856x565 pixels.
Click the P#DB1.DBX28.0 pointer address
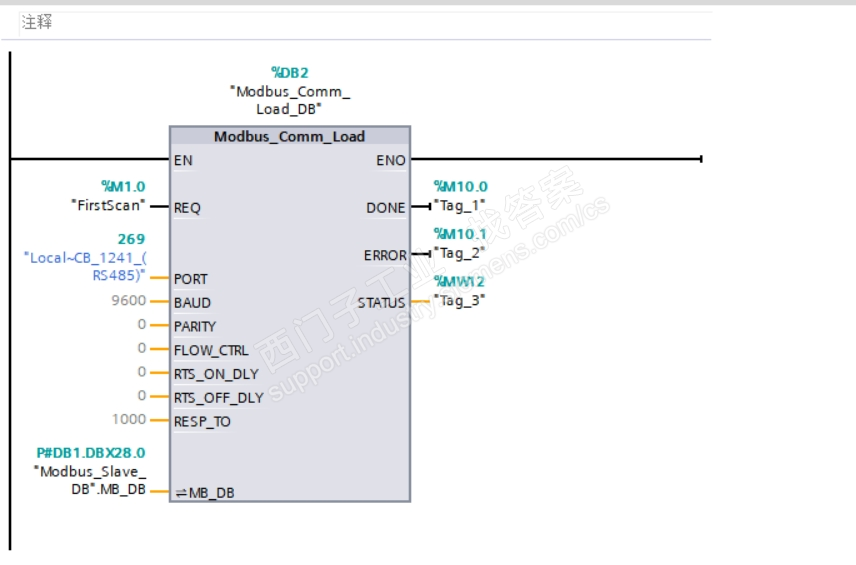coord(91,453)
